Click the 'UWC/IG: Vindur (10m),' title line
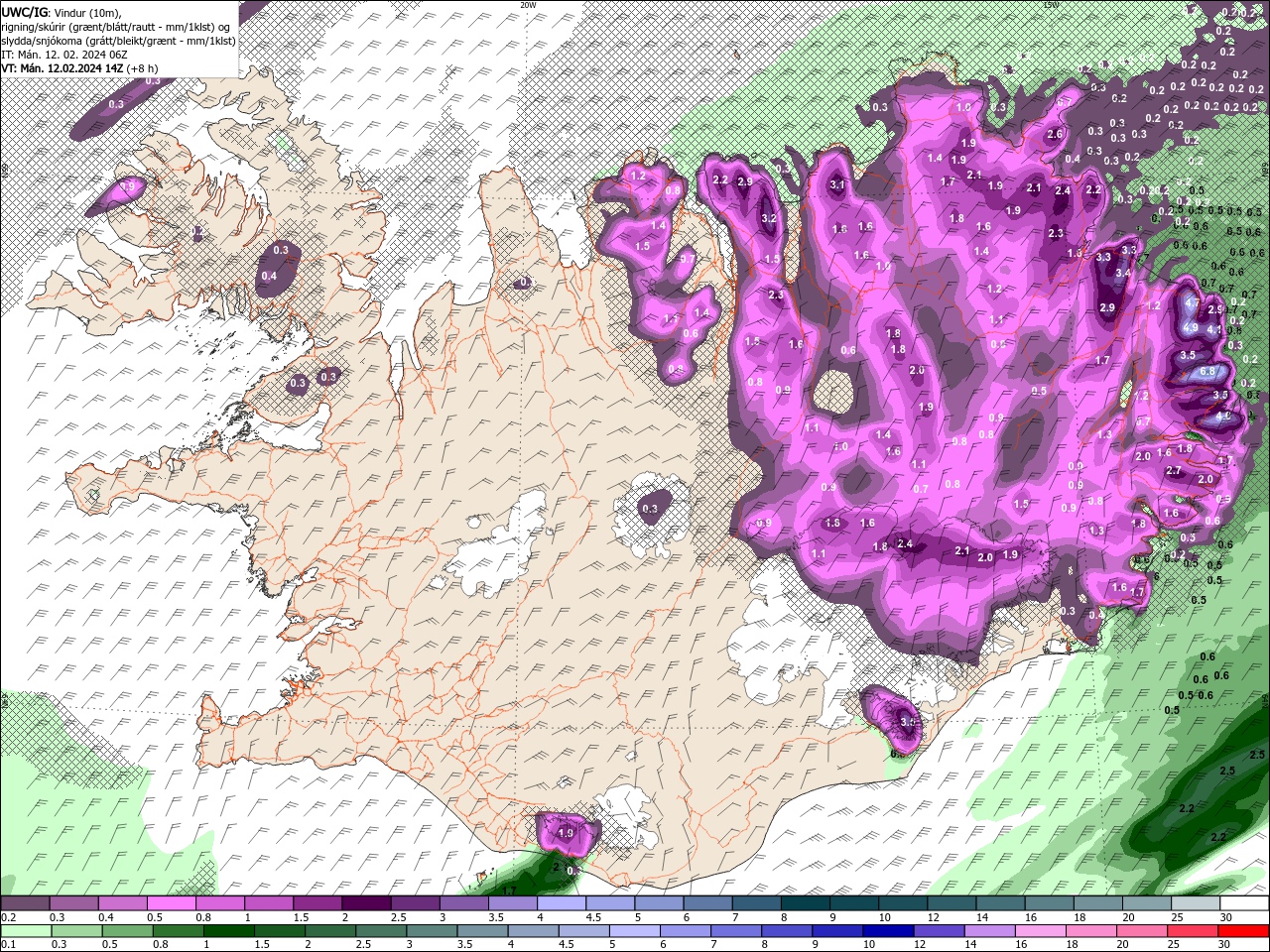1270x952 pixels. pyautogui.click(x=60, y=12)
